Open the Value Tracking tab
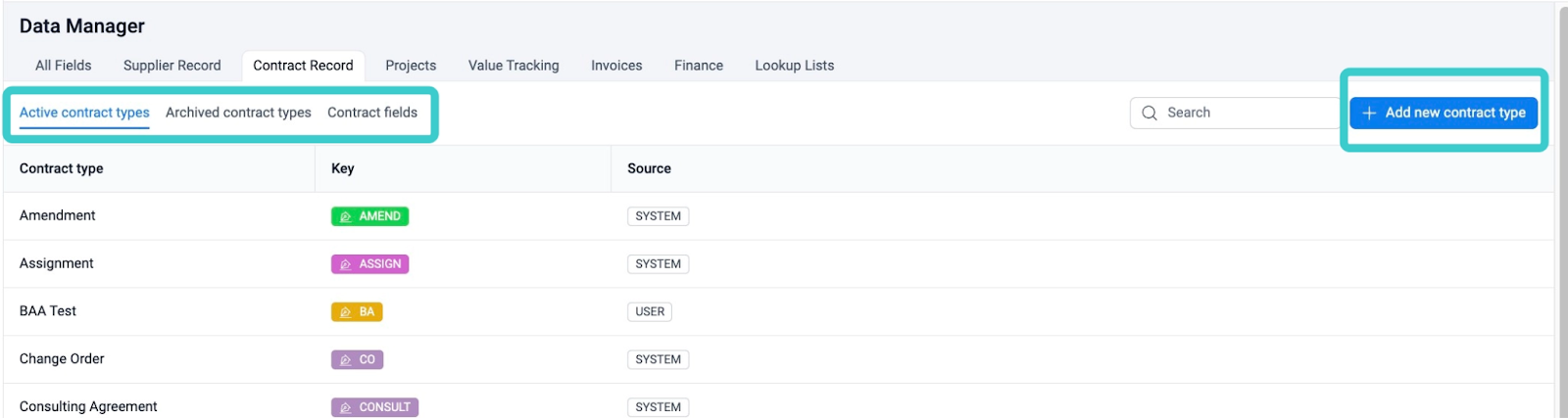The width and height of the screenshot is (1568, 418). [514, 66]
